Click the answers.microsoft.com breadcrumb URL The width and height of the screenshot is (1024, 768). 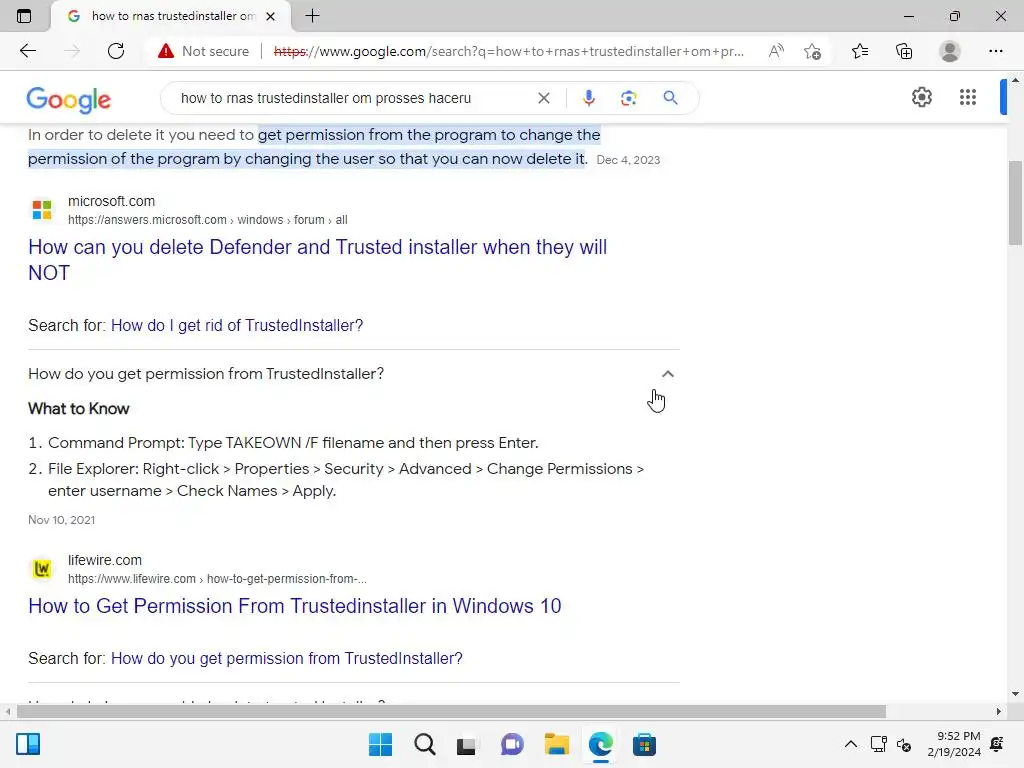(x=208, y=220)
